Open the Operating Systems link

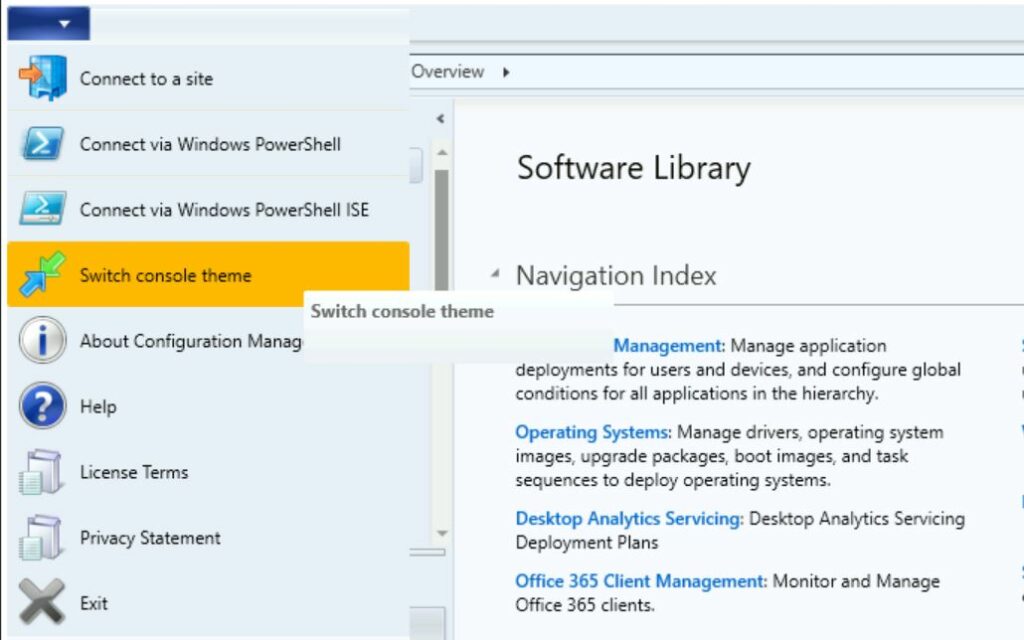coord(593,432)
